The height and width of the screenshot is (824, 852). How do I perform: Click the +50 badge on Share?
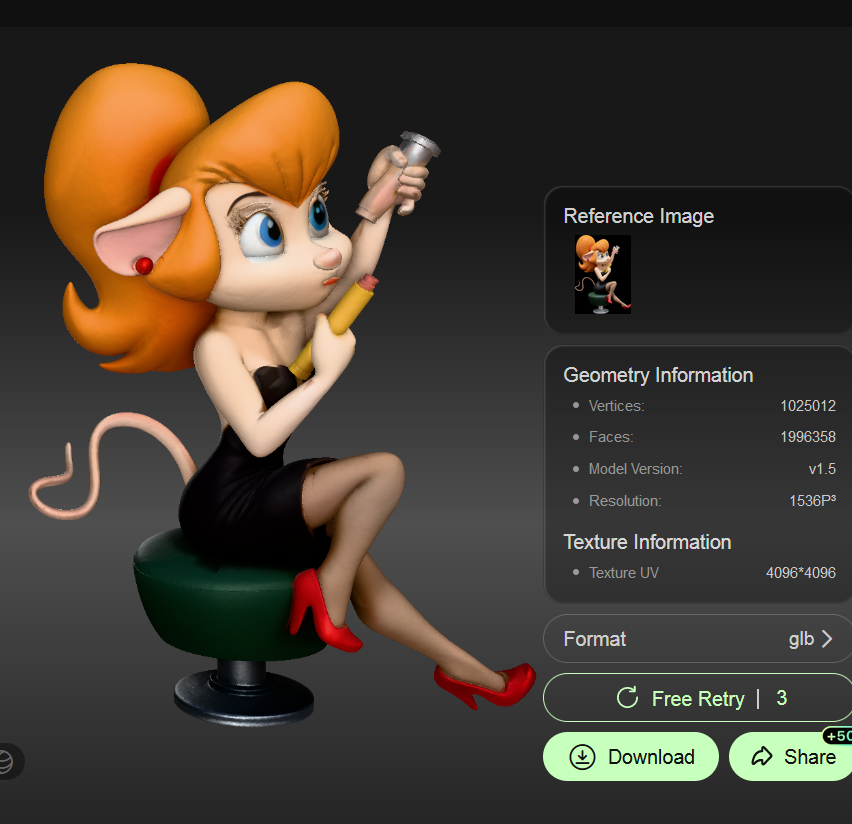coord(838,736)
